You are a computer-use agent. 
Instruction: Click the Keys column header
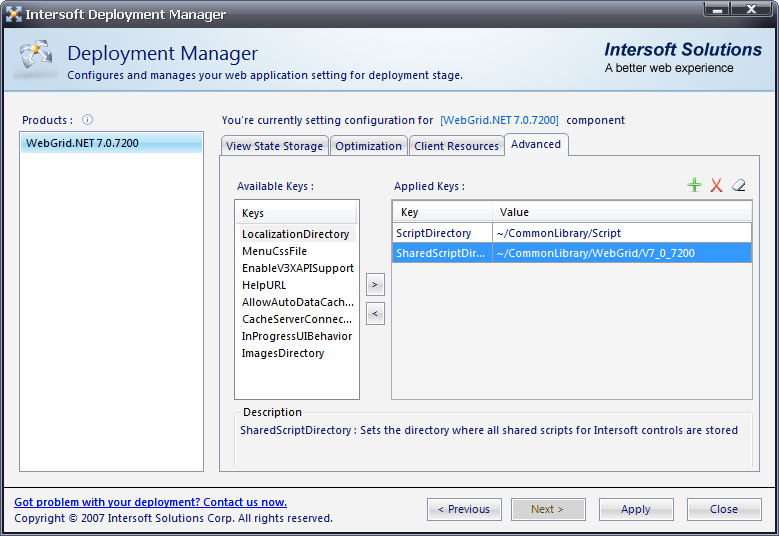pos(296,213)
